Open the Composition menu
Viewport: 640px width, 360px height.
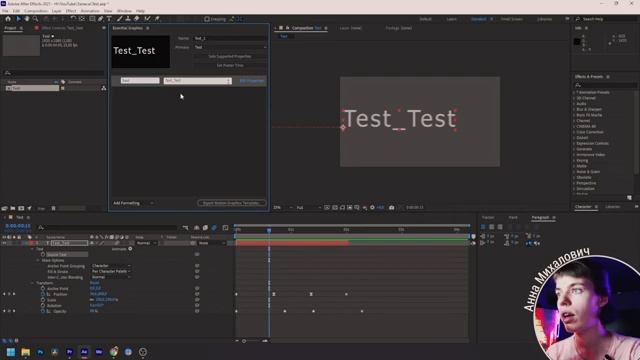pos(36,11)
